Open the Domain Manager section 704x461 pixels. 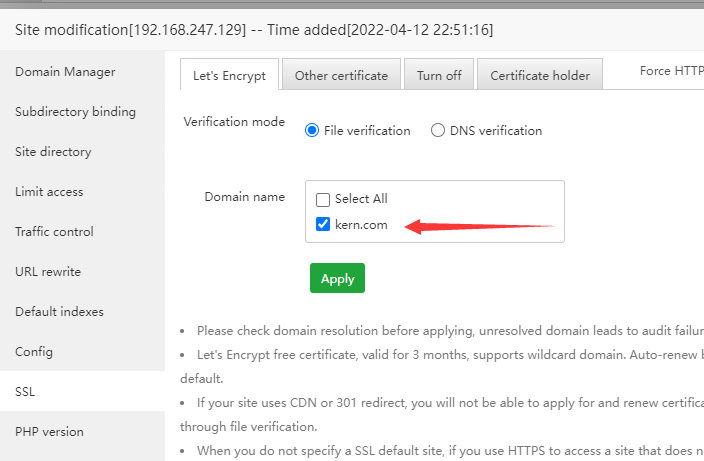point(65,72)
